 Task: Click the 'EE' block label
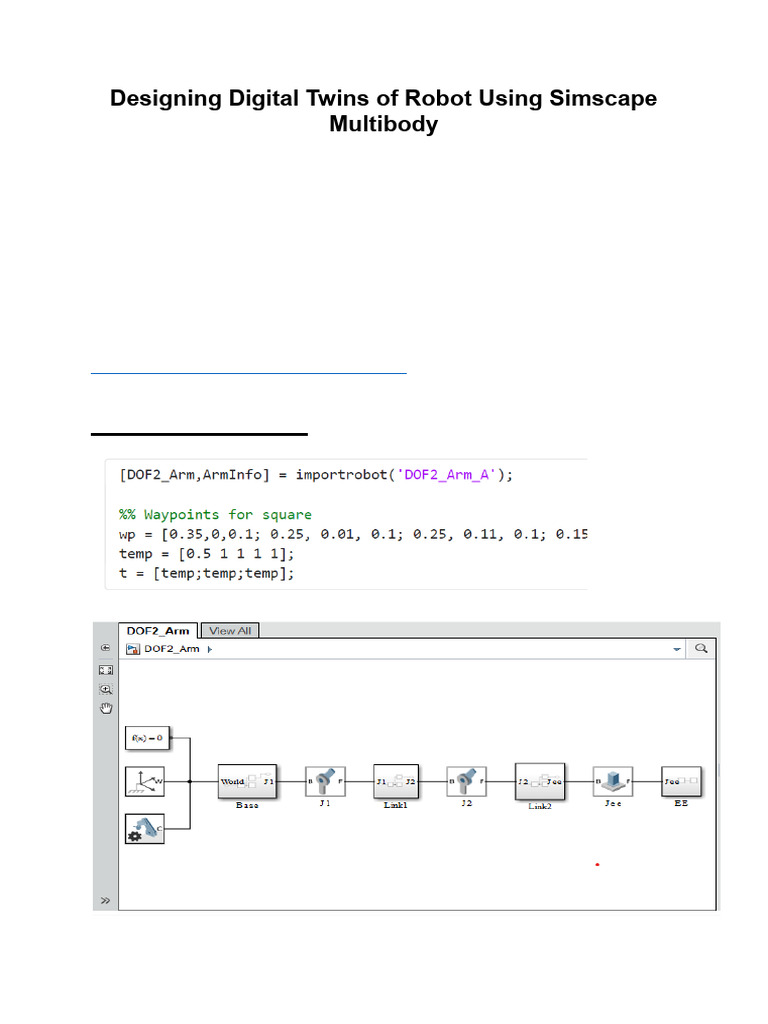click(681, 803)
